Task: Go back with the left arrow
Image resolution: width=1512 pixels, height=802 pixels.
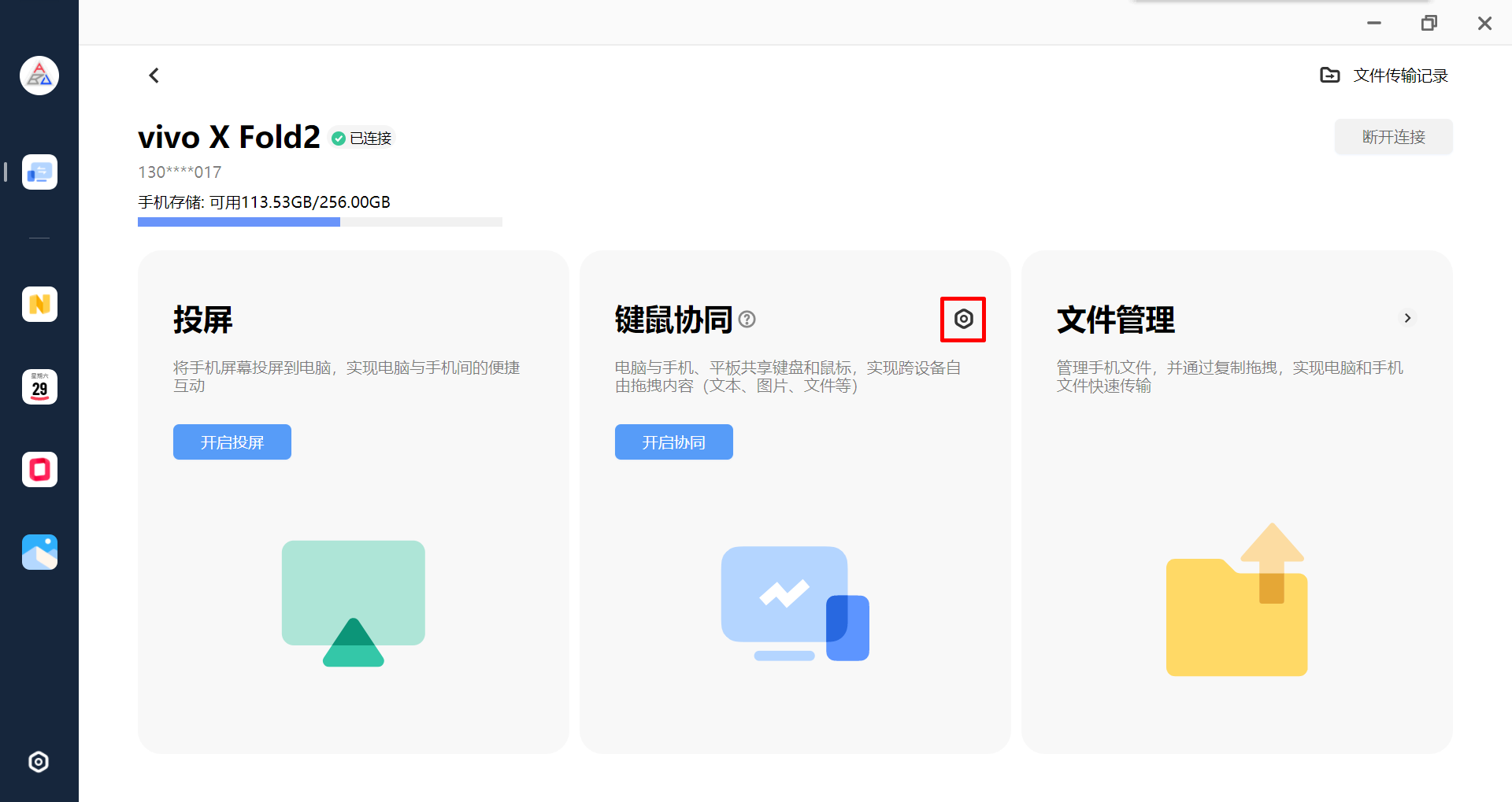Action: coord(154,76)
